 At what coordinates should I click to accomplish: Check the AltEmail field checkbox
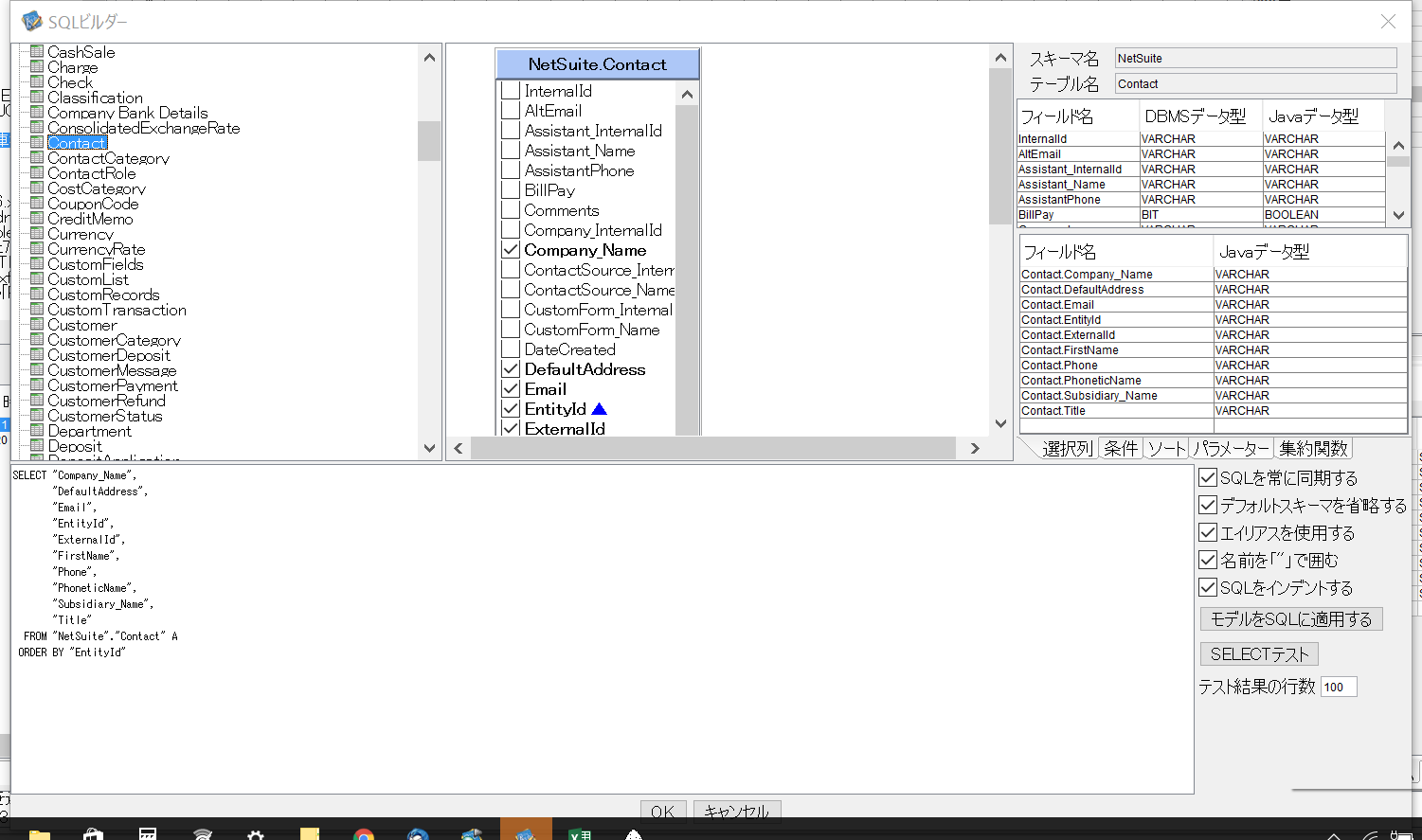pyautogui.click(x=511, y=111)
